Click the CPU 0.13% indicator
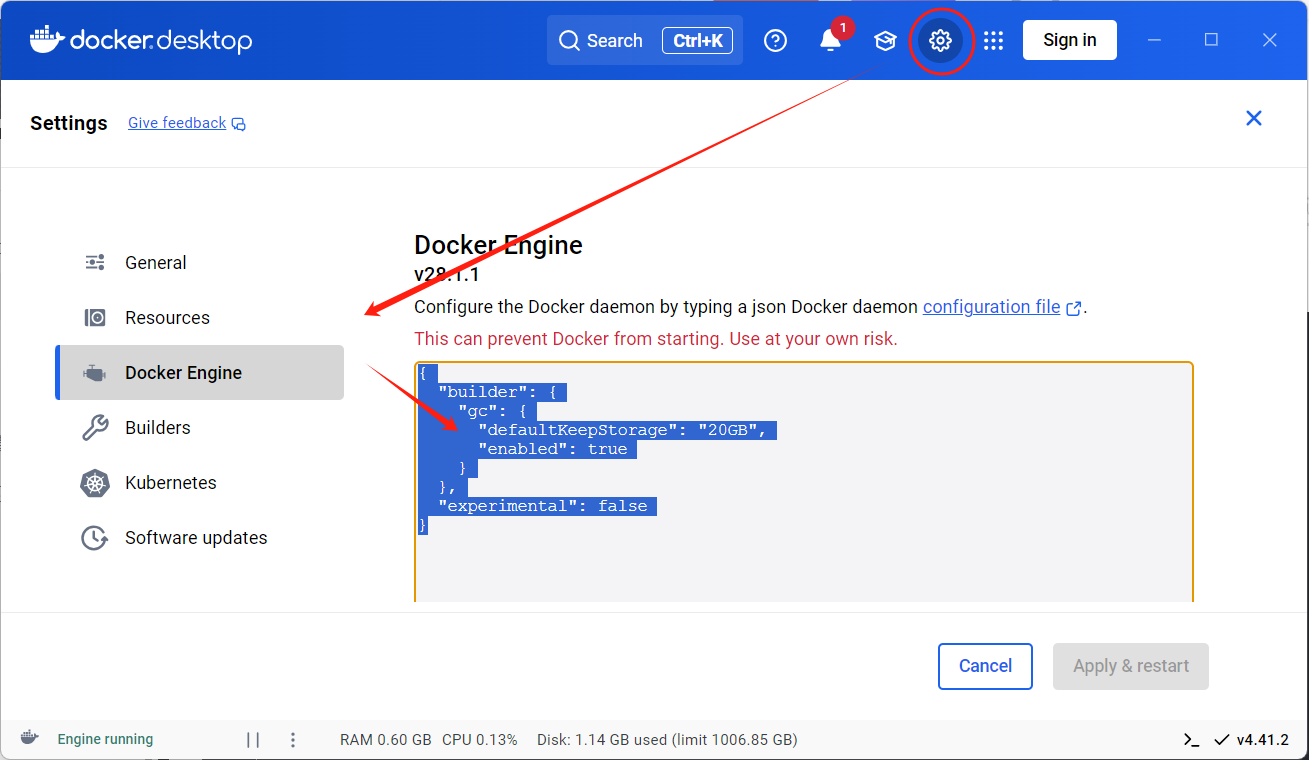Viewport: 1309px width, 760px height. point(480,740)
